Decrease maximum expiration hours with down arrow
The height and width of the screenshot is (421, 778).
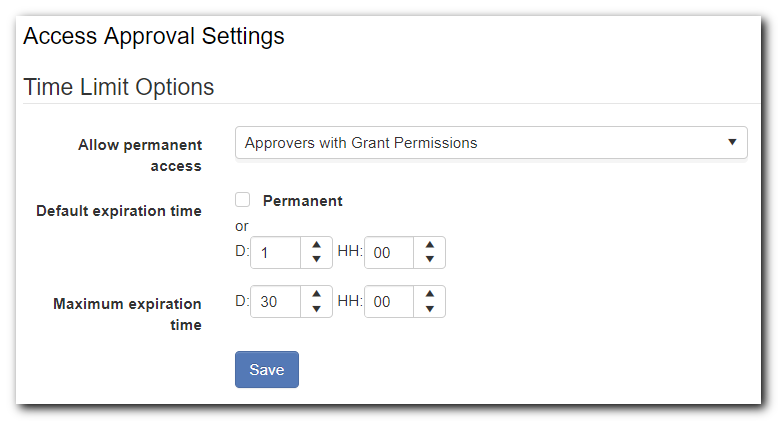(430, 309)
